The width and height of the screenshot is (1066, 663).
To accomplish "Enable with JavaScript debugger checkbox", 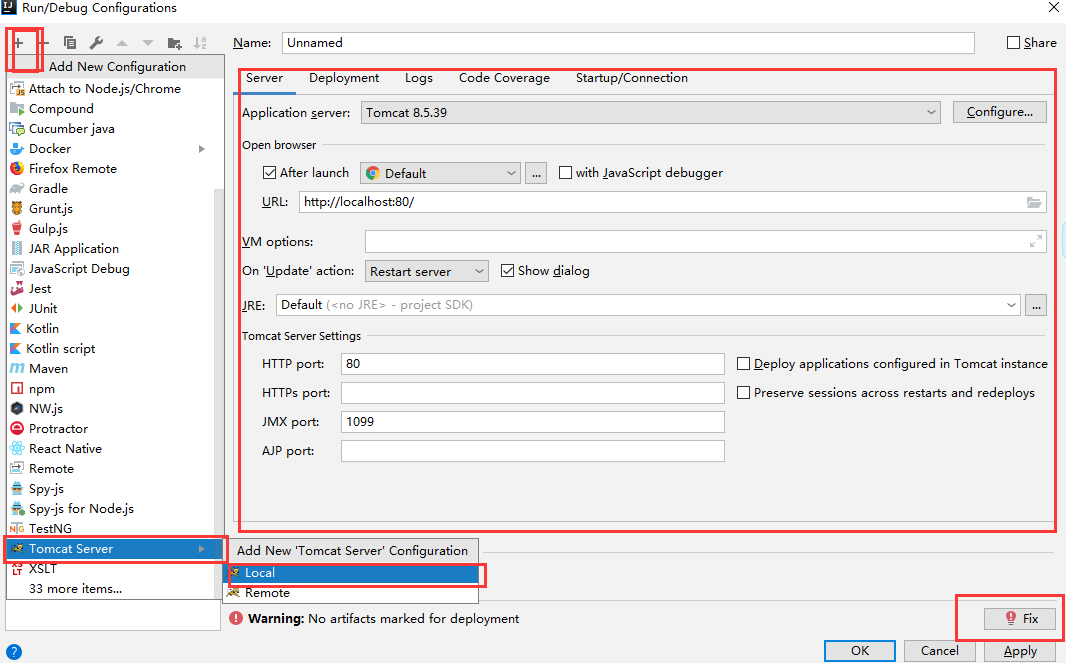I will pos(565,173).
